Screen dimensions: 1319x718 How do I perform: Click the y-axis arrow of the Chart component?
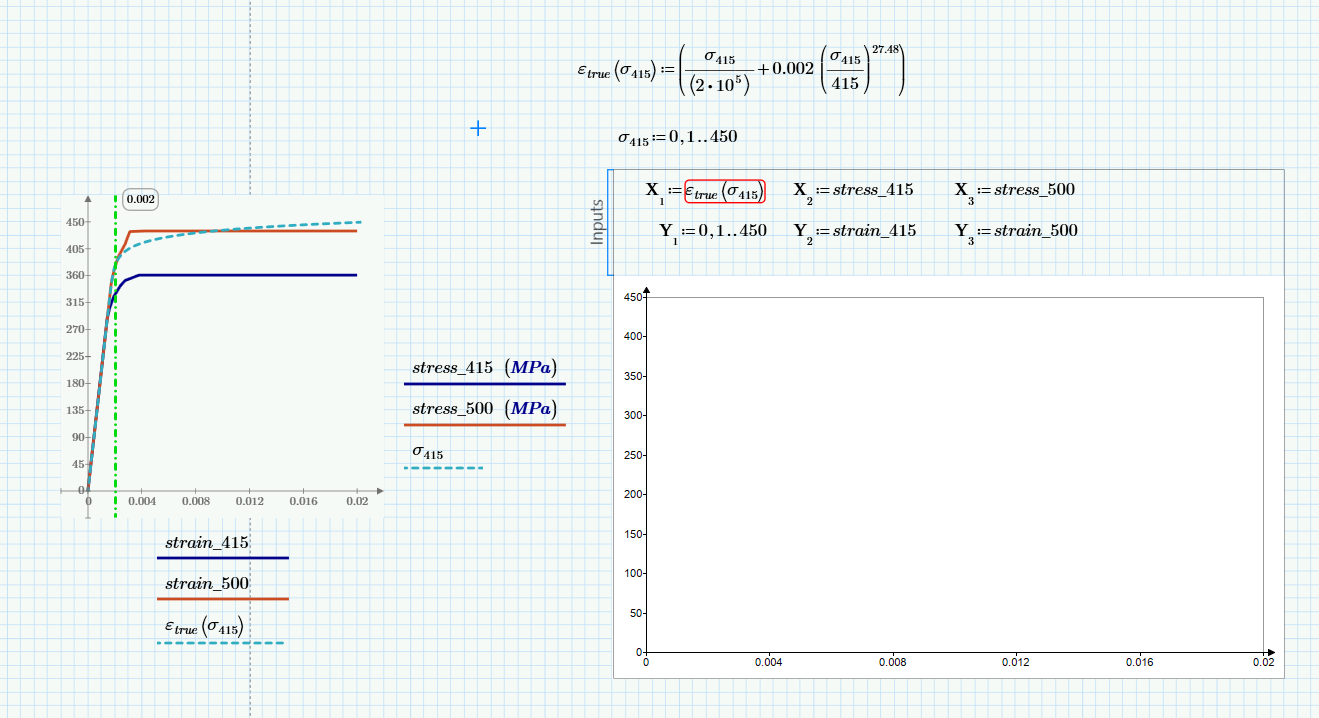(x=648, y=292)
